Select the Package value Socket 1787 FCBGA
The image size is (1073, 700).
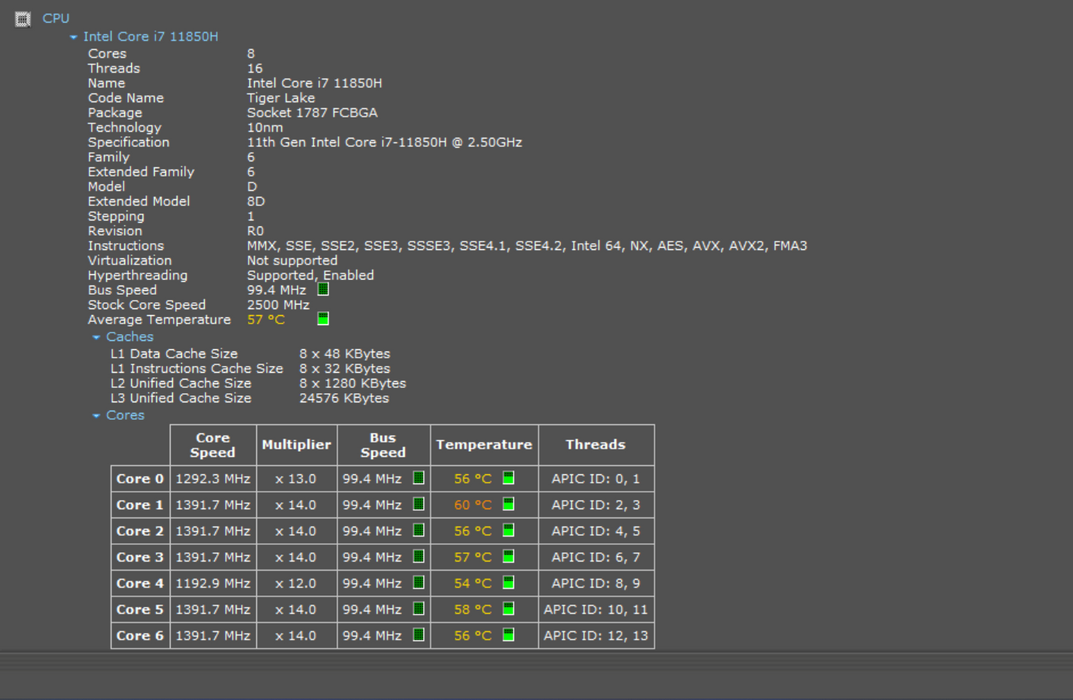pos(312,112)
